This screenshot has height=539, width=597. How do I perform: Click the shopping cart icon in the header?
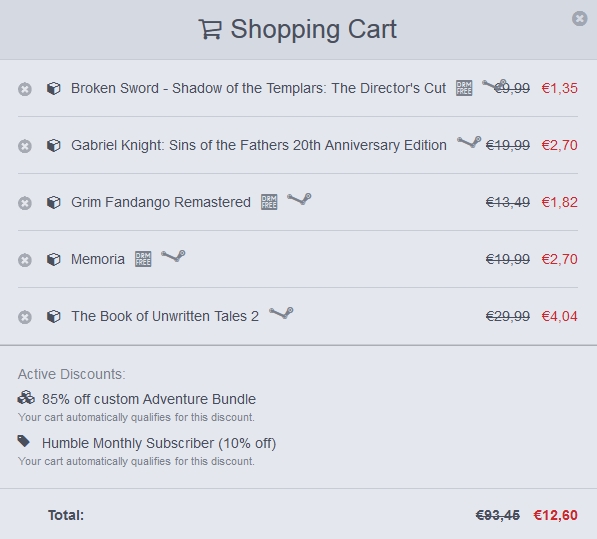(210, 29)
